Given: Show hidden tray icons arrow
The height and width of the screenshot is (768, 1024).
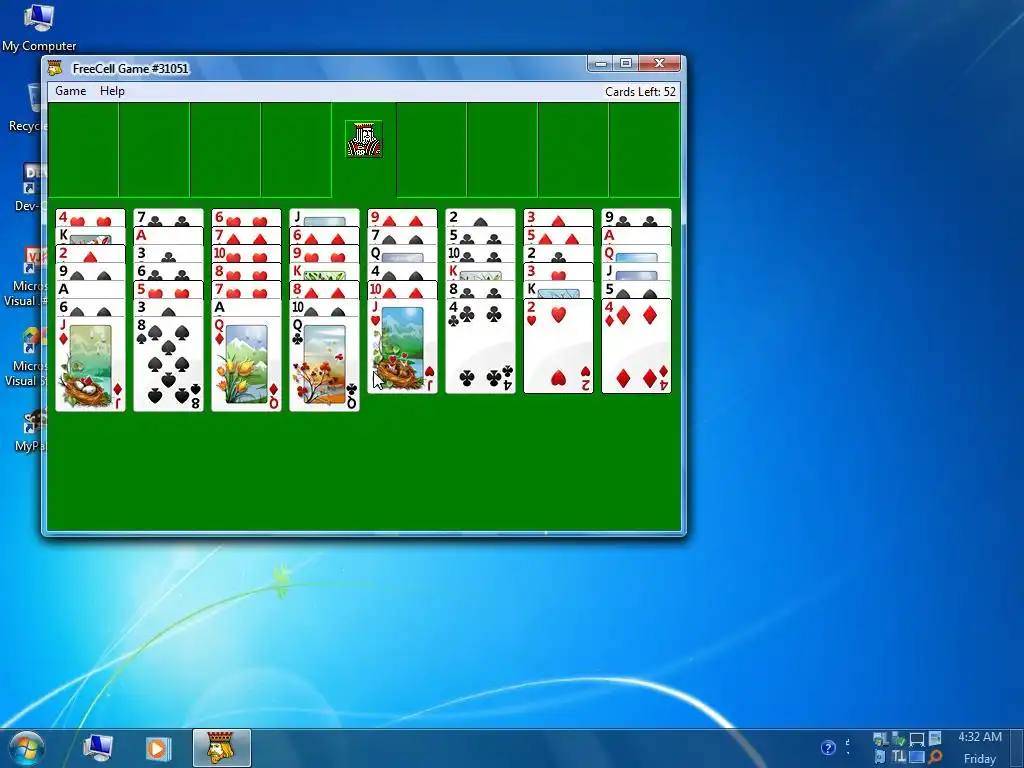Looking at the screenshot, I should 848,748.
